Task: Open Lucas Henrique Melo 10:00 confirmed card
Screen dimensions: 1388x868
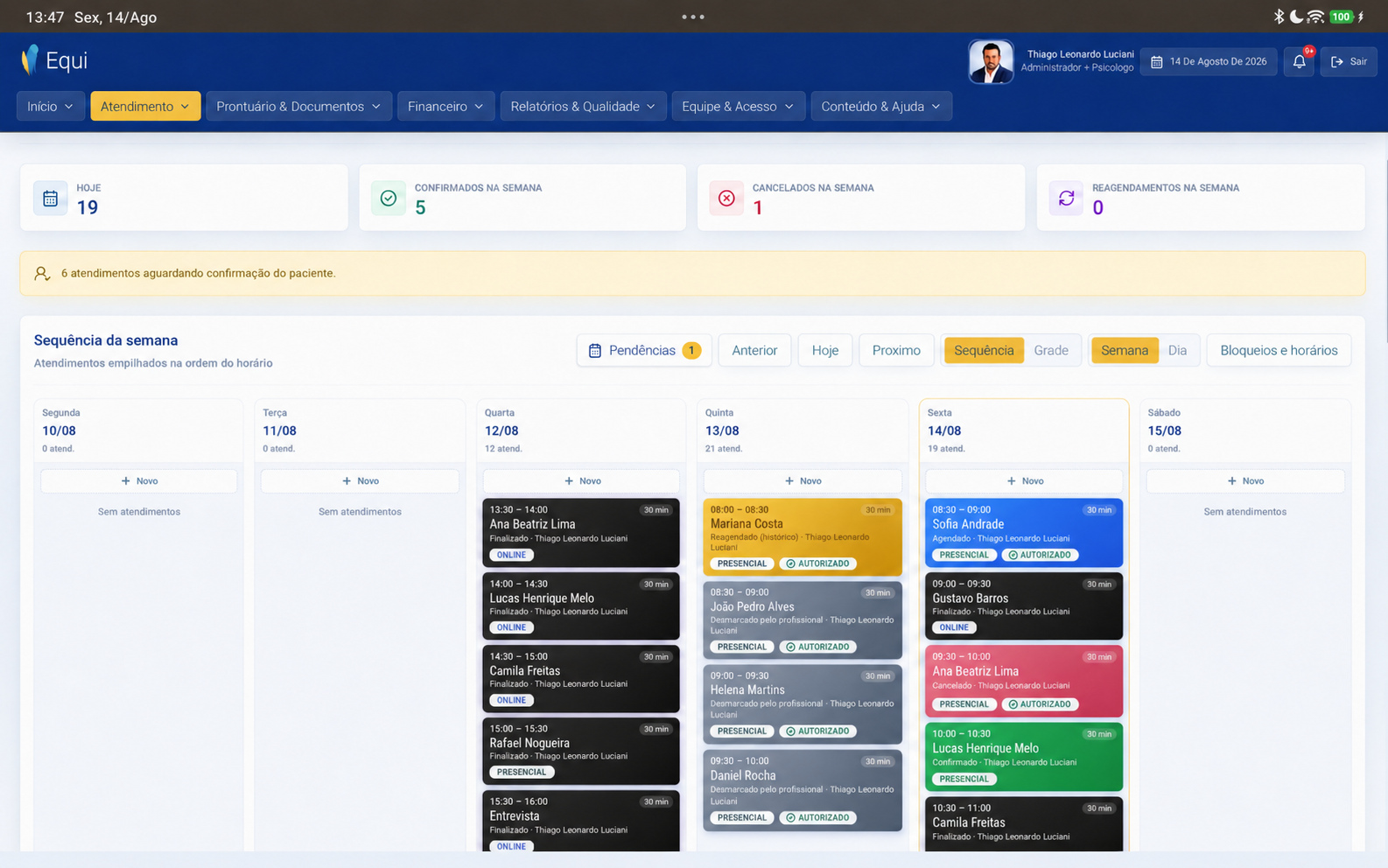Action: click(x=1024, y=757)
